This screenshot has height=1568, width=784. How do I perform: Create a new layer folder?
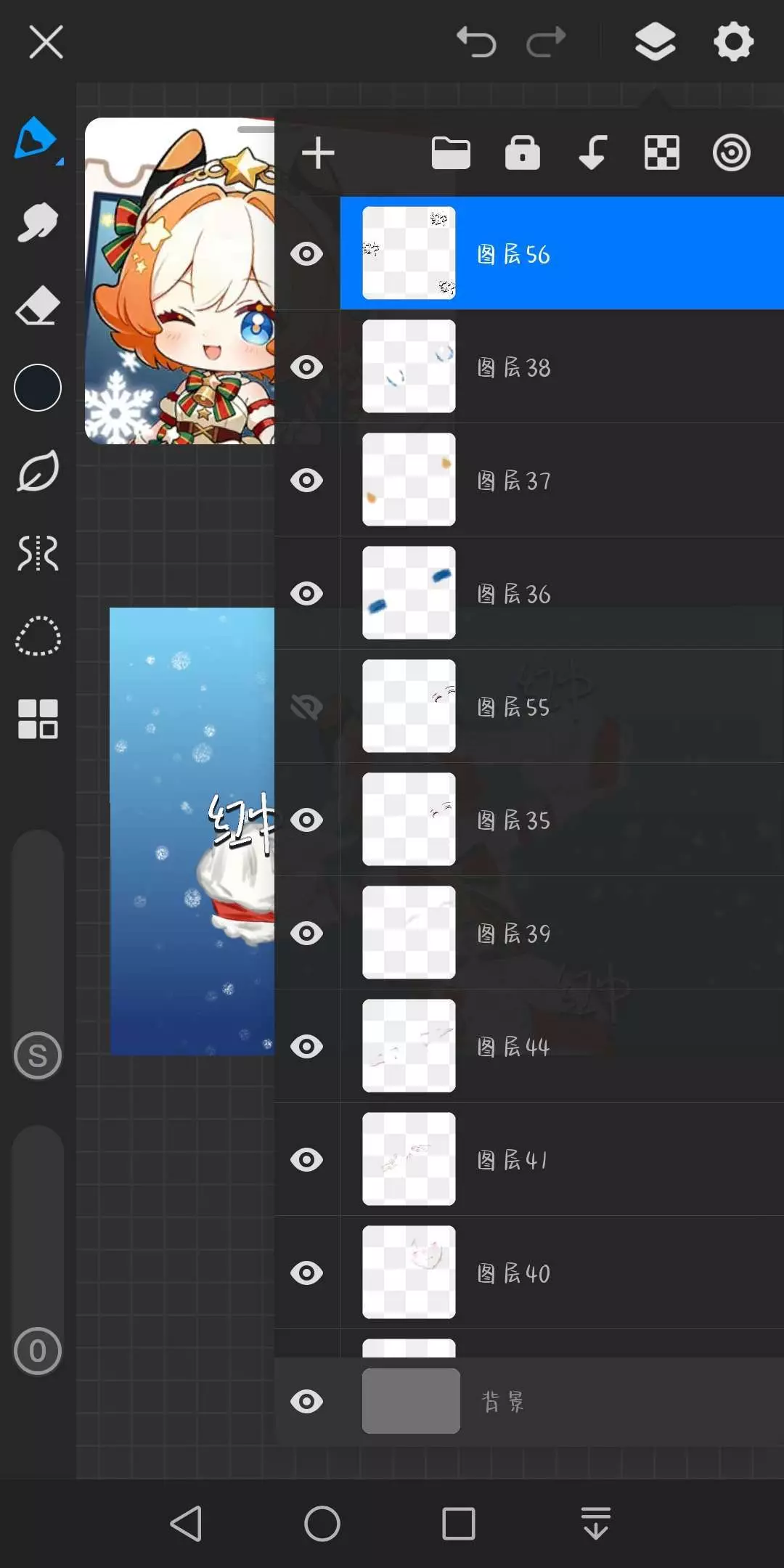pyautogui.click(x=451, y=153)
